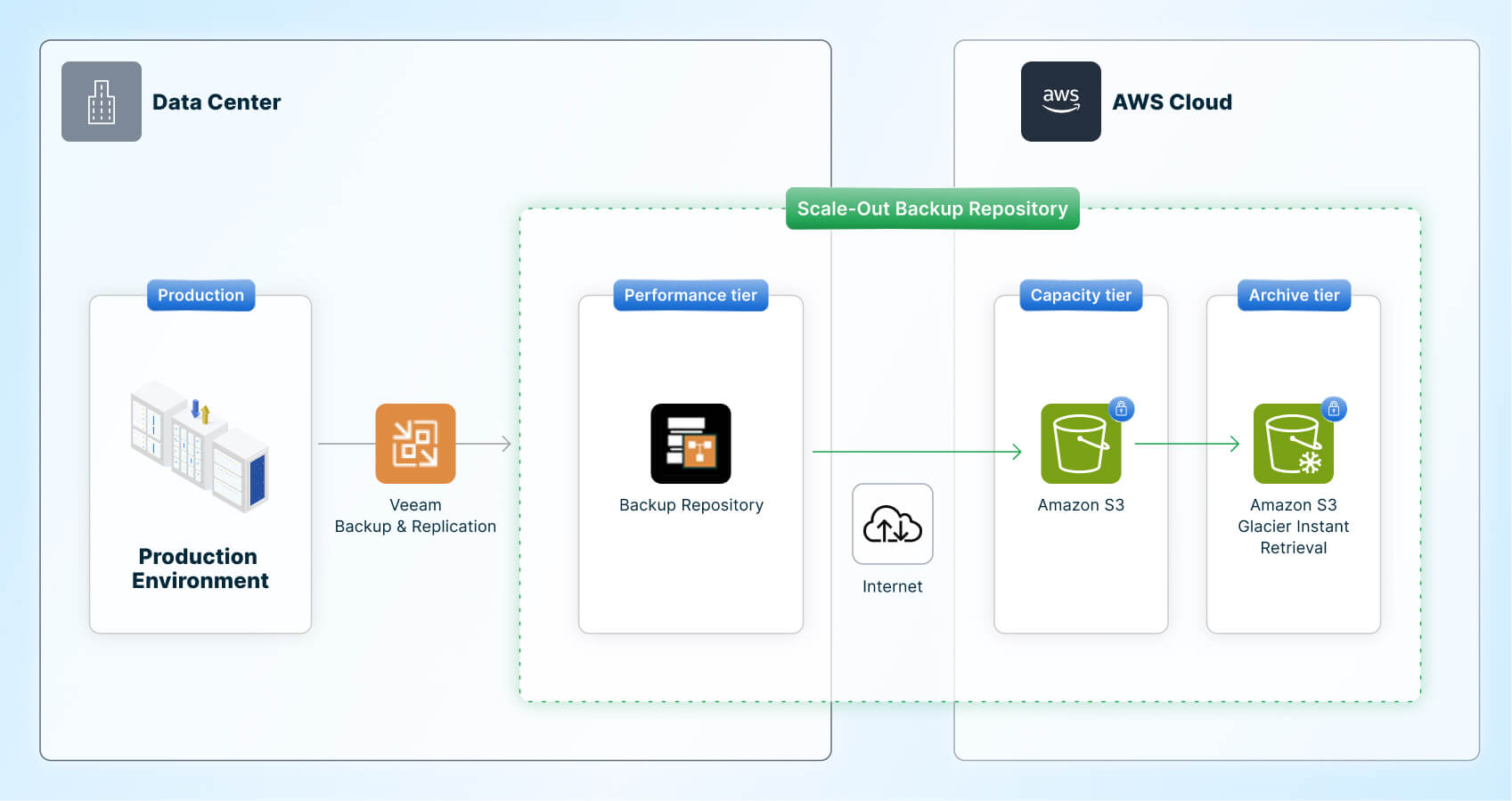Click the green Amazon S3 bucket icon

(1080, 444)
